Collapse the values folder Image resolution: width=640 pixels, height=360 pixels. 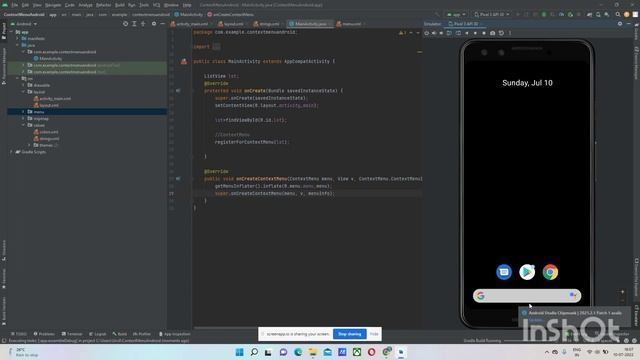click(24, 125)
